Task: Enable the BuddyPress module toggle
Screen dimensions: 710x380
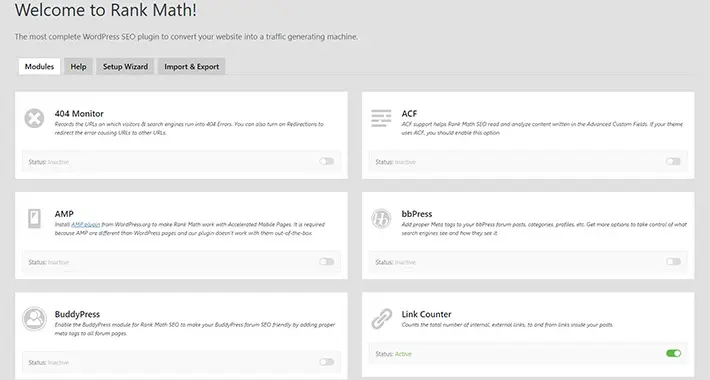Action: [x=326, y=362]
